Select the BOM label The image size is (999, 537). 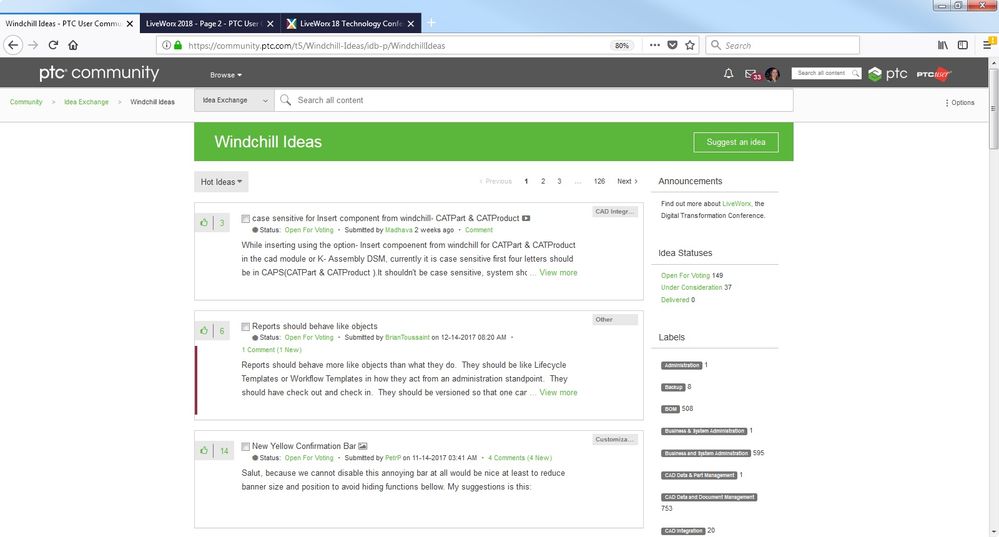coord(670,409)
